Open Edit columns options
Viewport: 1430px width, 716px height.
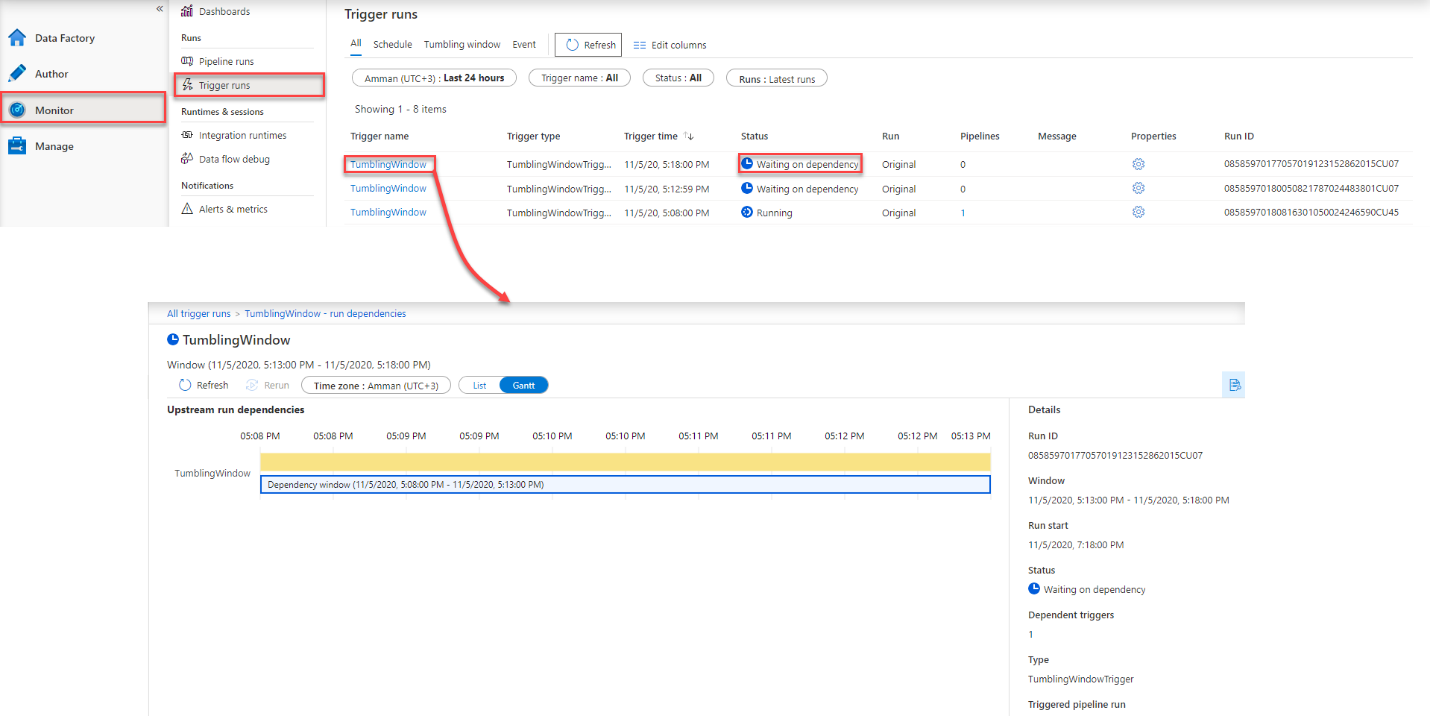669,45
